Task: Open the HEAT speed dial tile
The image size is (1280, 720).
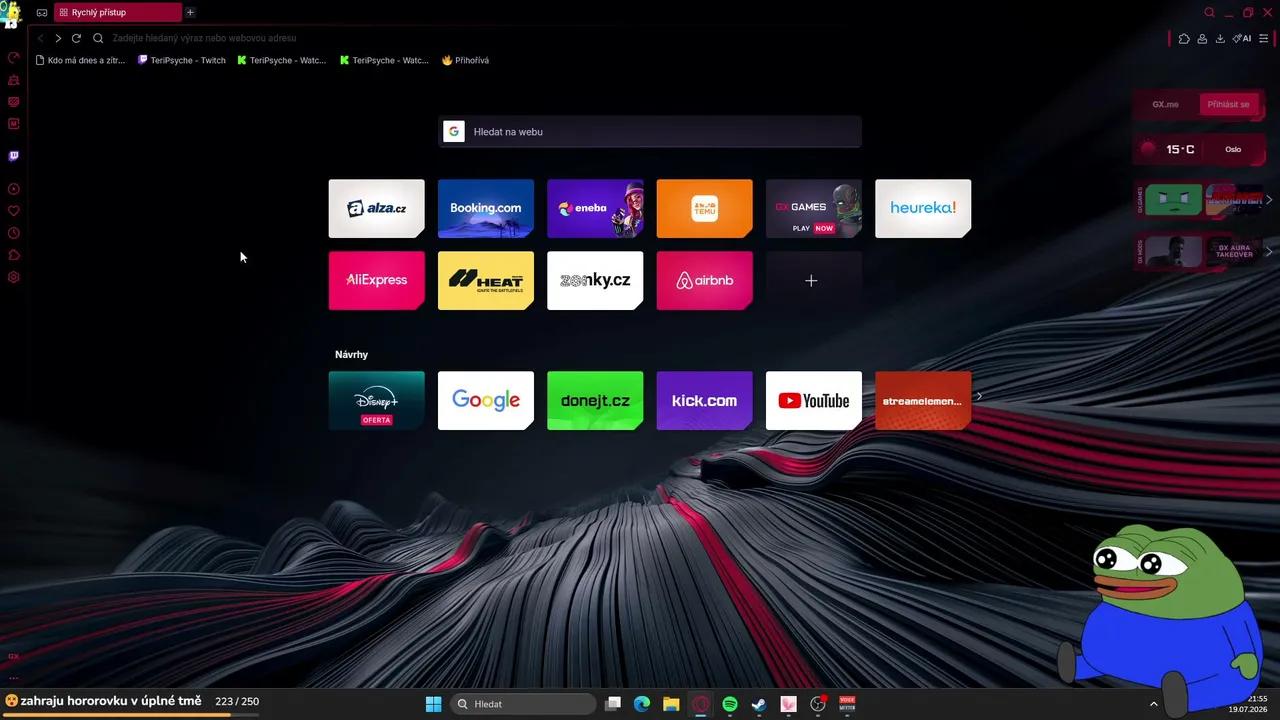Action: [x=486, y=280]
